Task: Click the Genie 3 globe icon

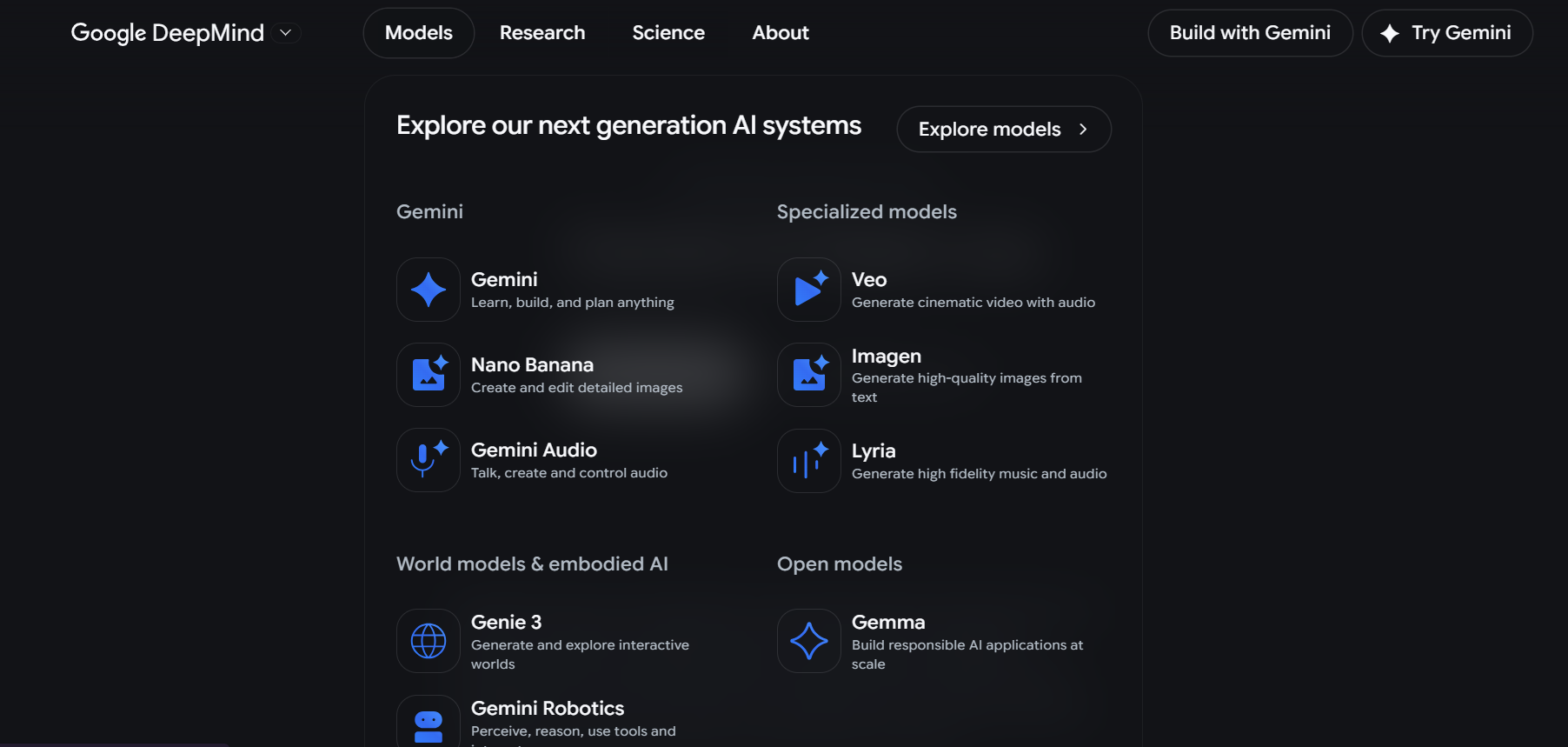Action: (x=429, y=641)
